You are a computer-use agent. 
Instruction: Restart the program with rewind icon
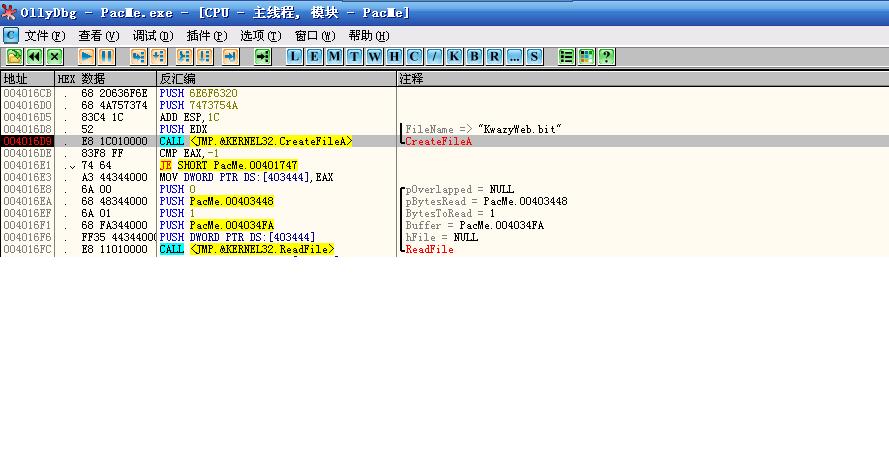pyautogui.click(x=35, y=56)
